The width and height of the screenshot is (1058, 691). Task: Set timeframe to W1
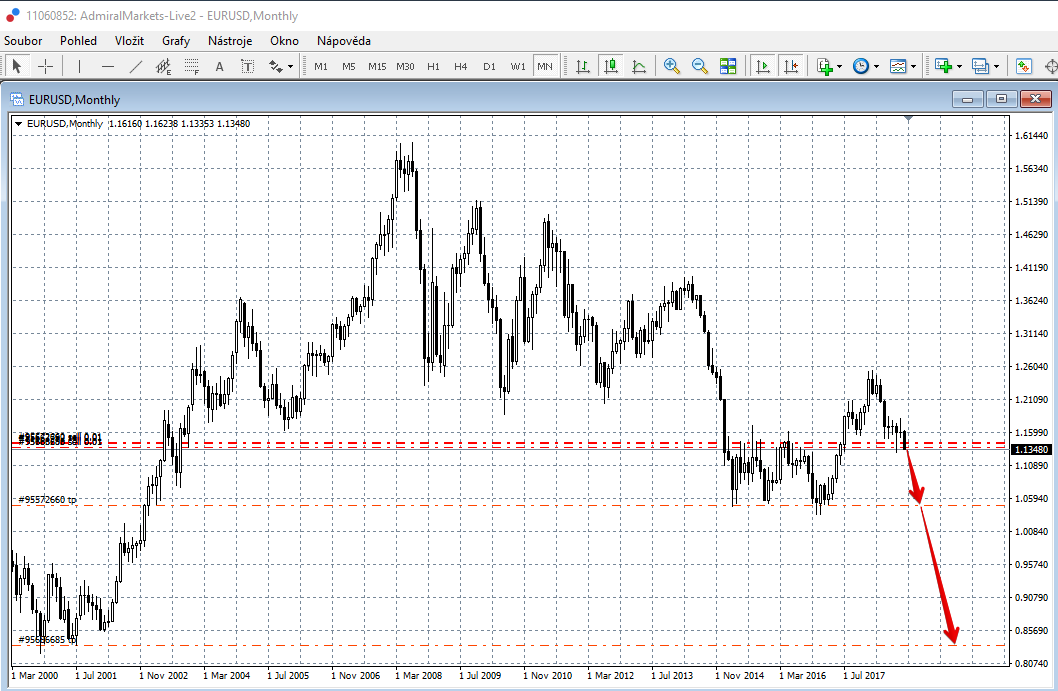[x=518, y=66]
